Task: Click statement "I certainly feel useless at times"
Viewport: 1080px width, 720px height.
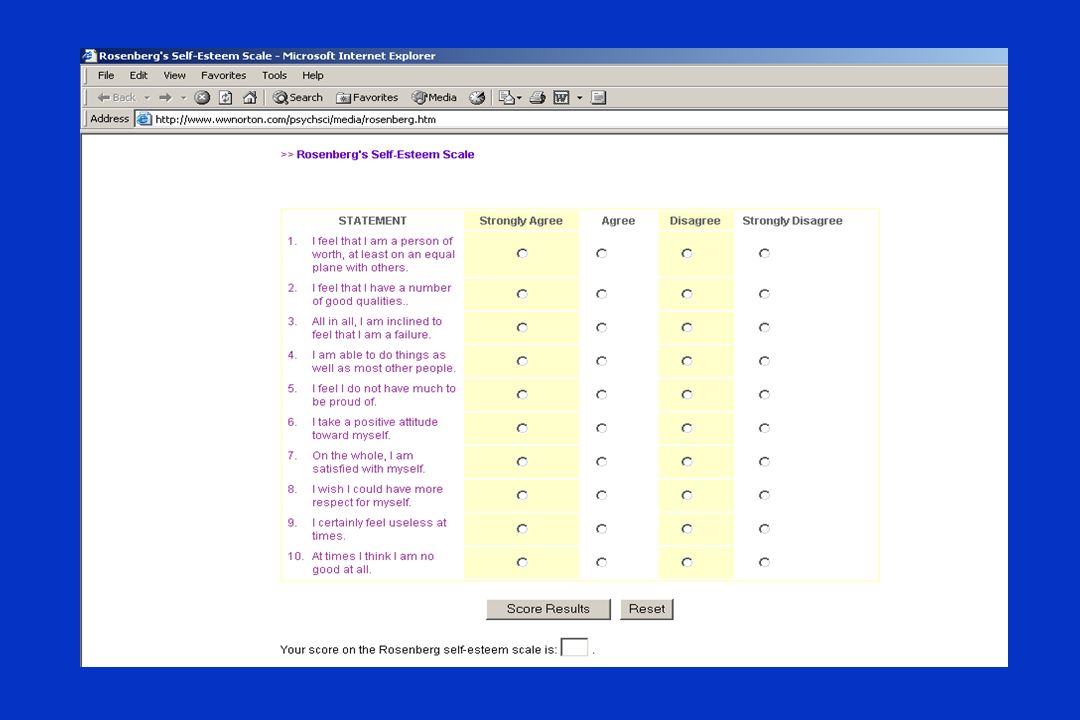Action: coord(379,529)
